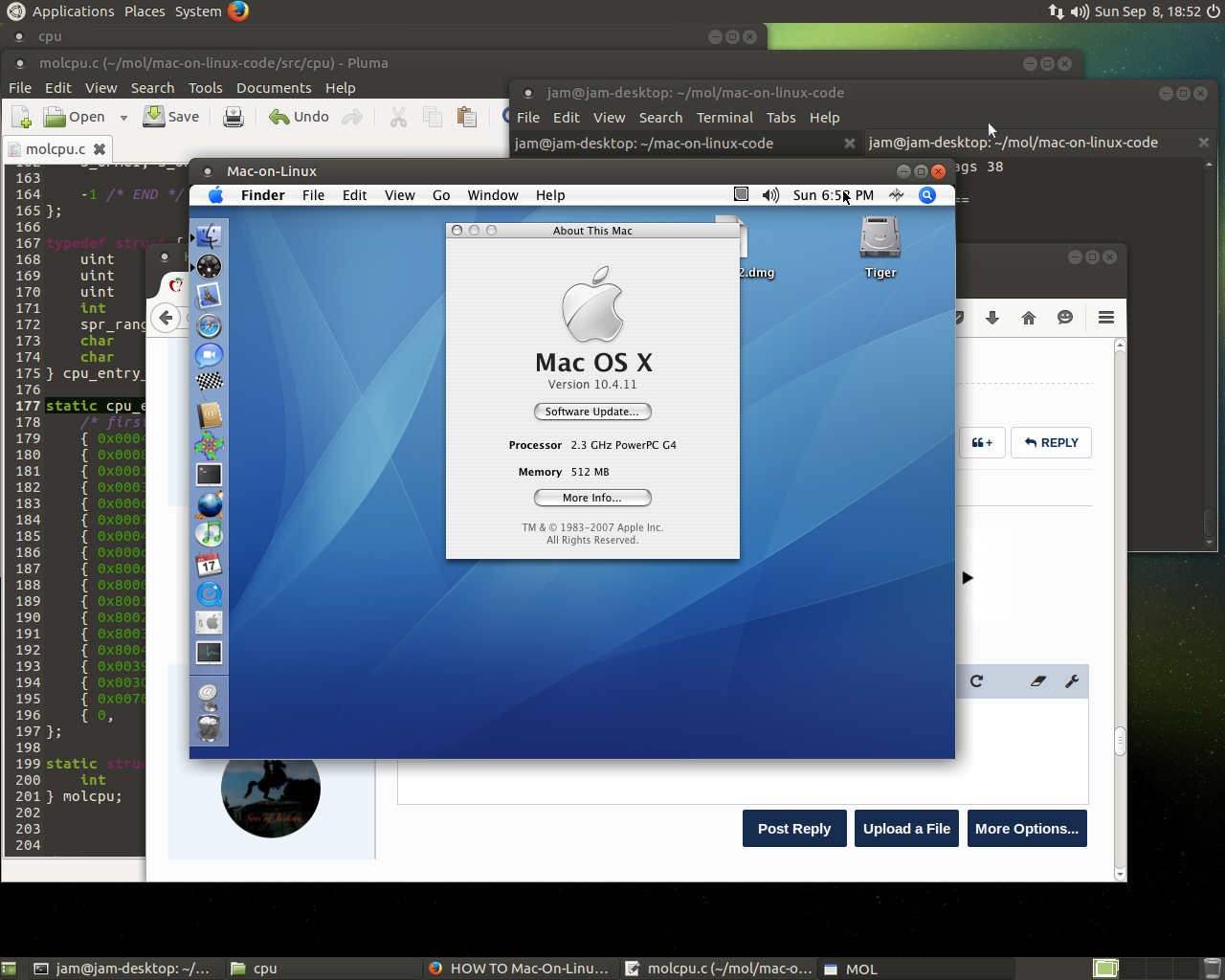Open the Trash in Mac dock
Viewport: 1225px width, 980px height.
coord(210,728)
